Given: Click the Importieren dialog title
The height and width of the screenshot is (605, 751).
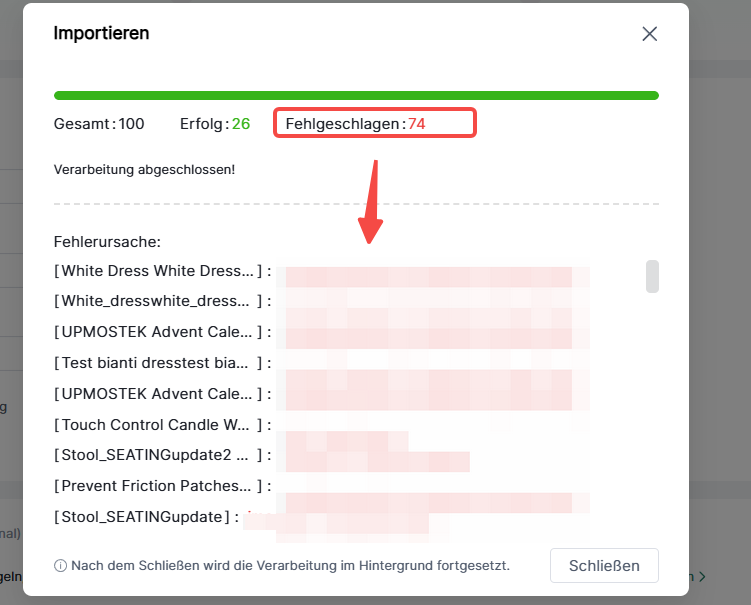Looking at the screenshot, I should click(101, 33).
